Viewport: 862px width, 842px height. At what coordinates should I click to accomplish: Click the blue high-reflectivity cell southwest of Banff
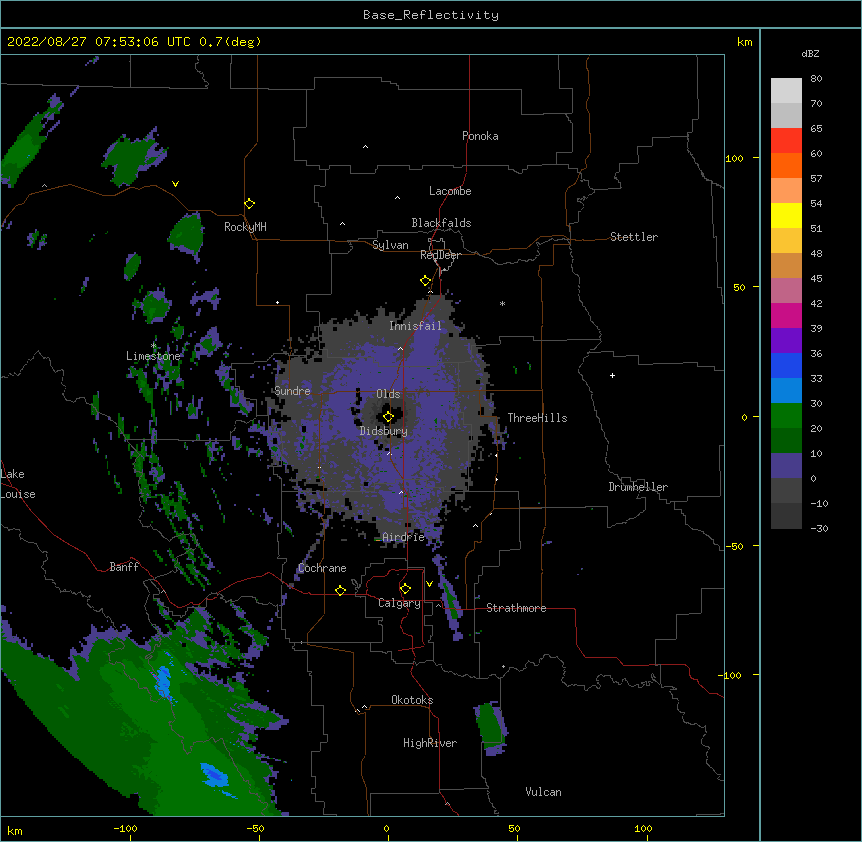pos(164,682)
